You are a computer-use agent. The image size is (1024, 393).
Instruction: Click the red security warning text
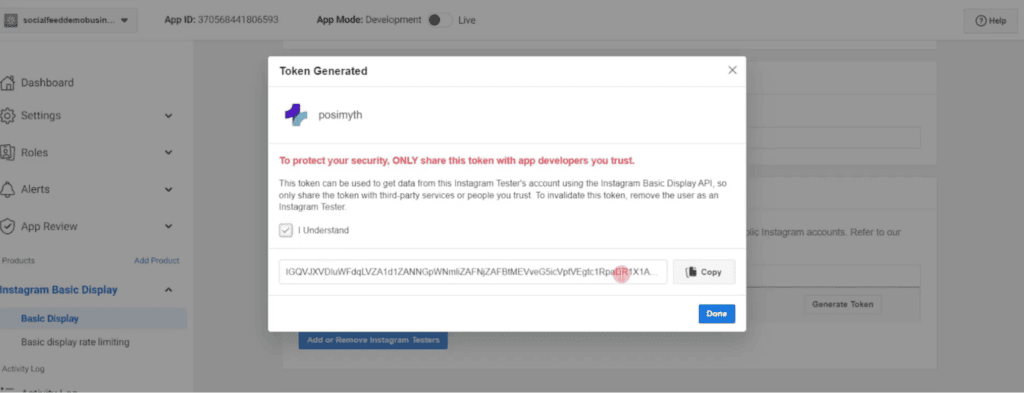[x=456, y=161]
